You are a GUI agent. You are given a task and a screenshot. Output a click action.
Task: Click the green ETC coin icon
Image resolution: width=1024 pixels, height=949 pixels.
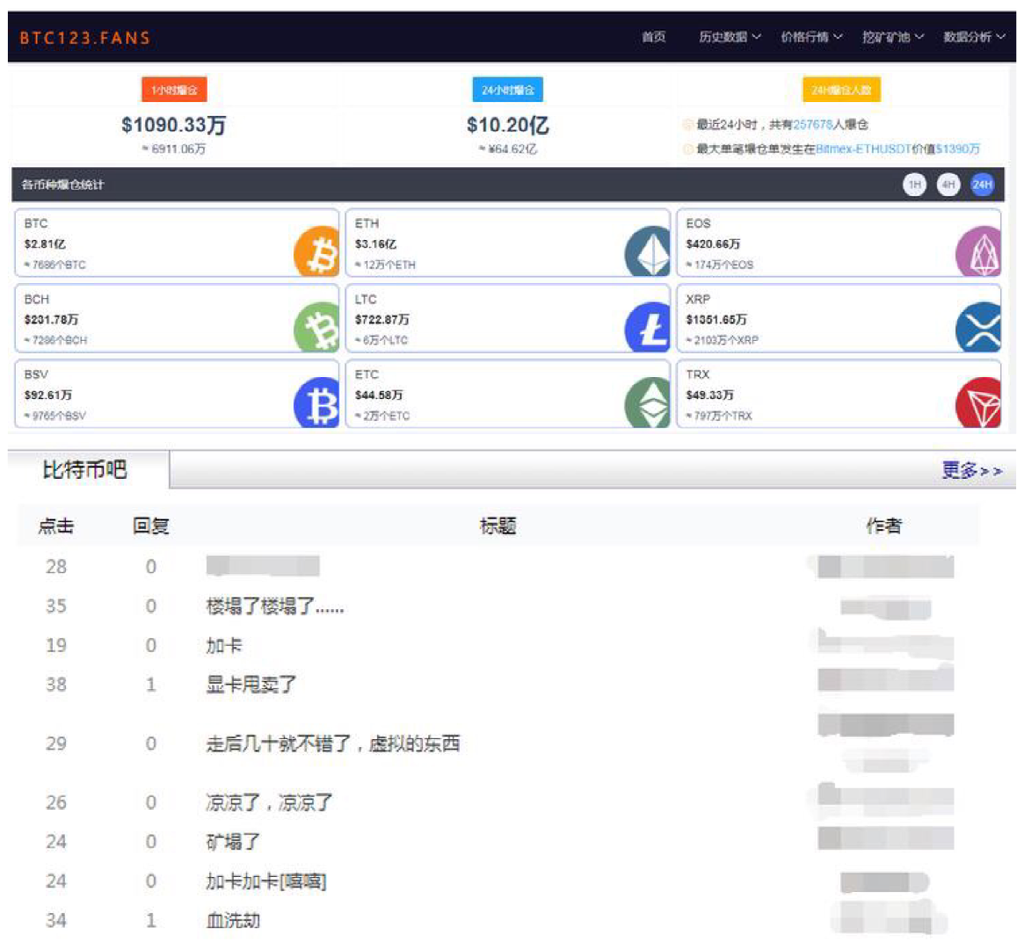[648, 404]
